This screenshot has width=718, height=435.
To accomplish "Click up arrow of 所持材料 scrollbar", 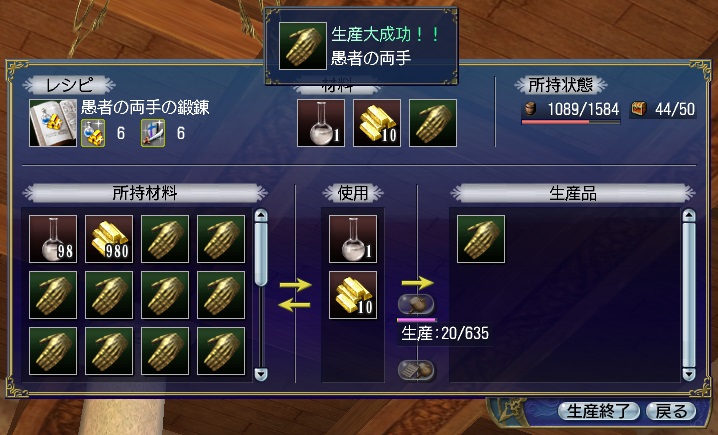I will pos(261,215).
